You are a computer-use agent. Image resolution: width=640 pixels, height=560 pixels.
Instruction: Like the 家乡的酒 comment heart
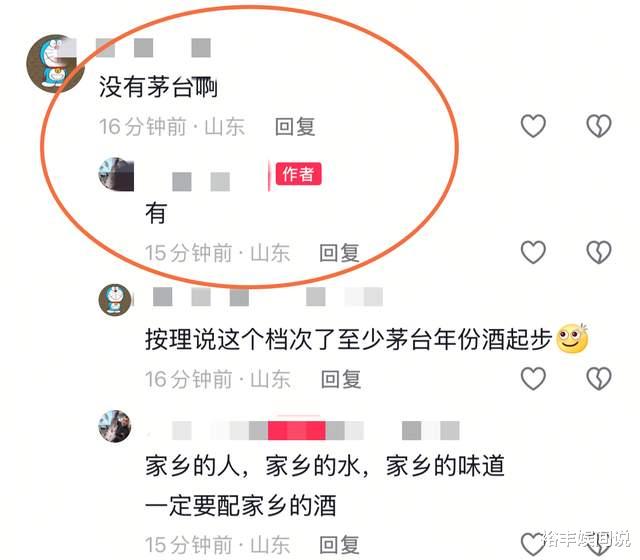click(x=533, y=545)
